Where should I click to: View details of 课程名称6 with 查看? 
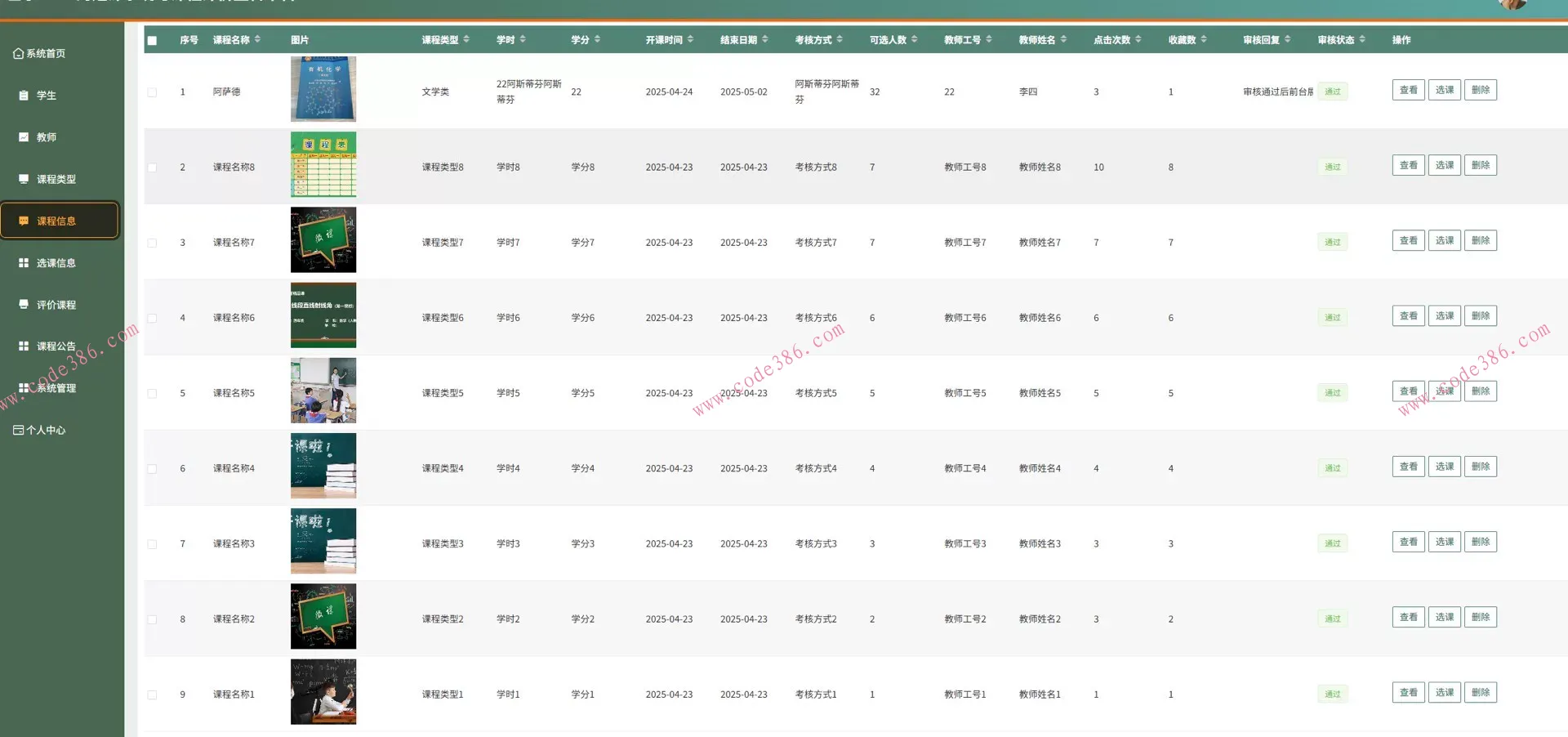coord(1409,315)
